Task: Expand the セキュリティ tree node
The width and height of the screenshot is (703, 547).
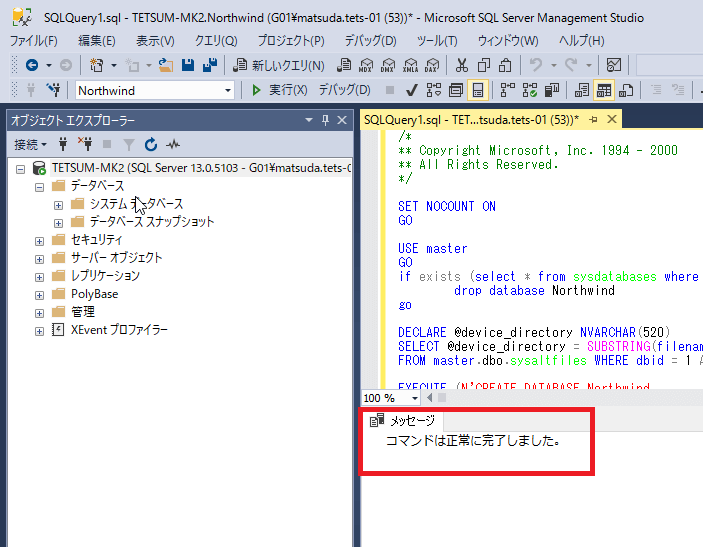Action: tap(40, 240)
